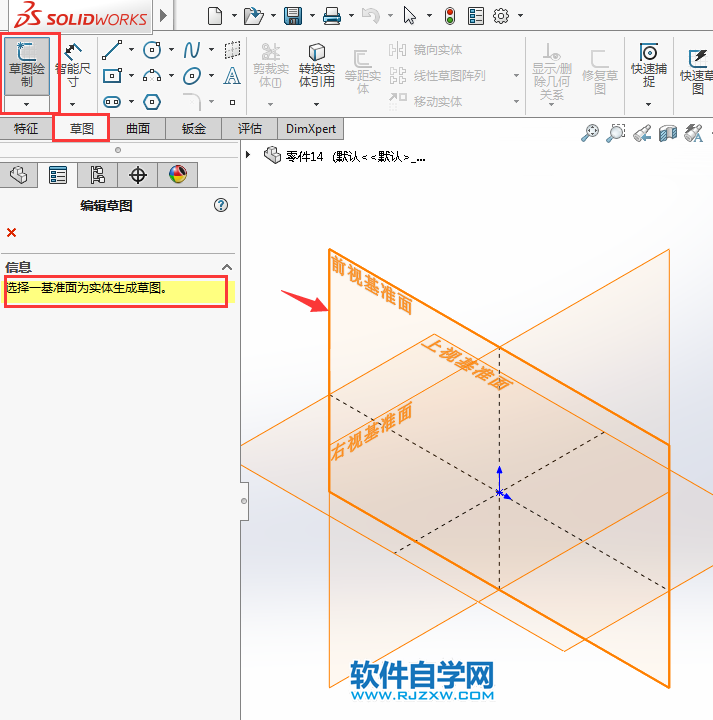Click the help question mark icon
This screenshot has height=720, width=713.
coord(221,205)
